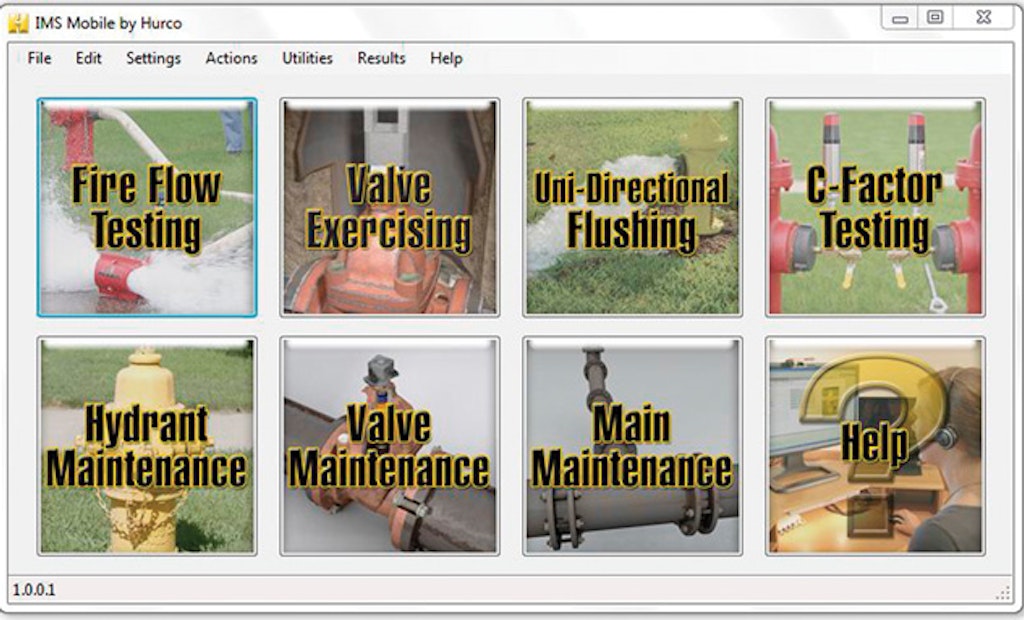Click the version text 1.0.0.1 in status bar
The width and height of the screenshot is (1024, 620).
pos(34,590)
